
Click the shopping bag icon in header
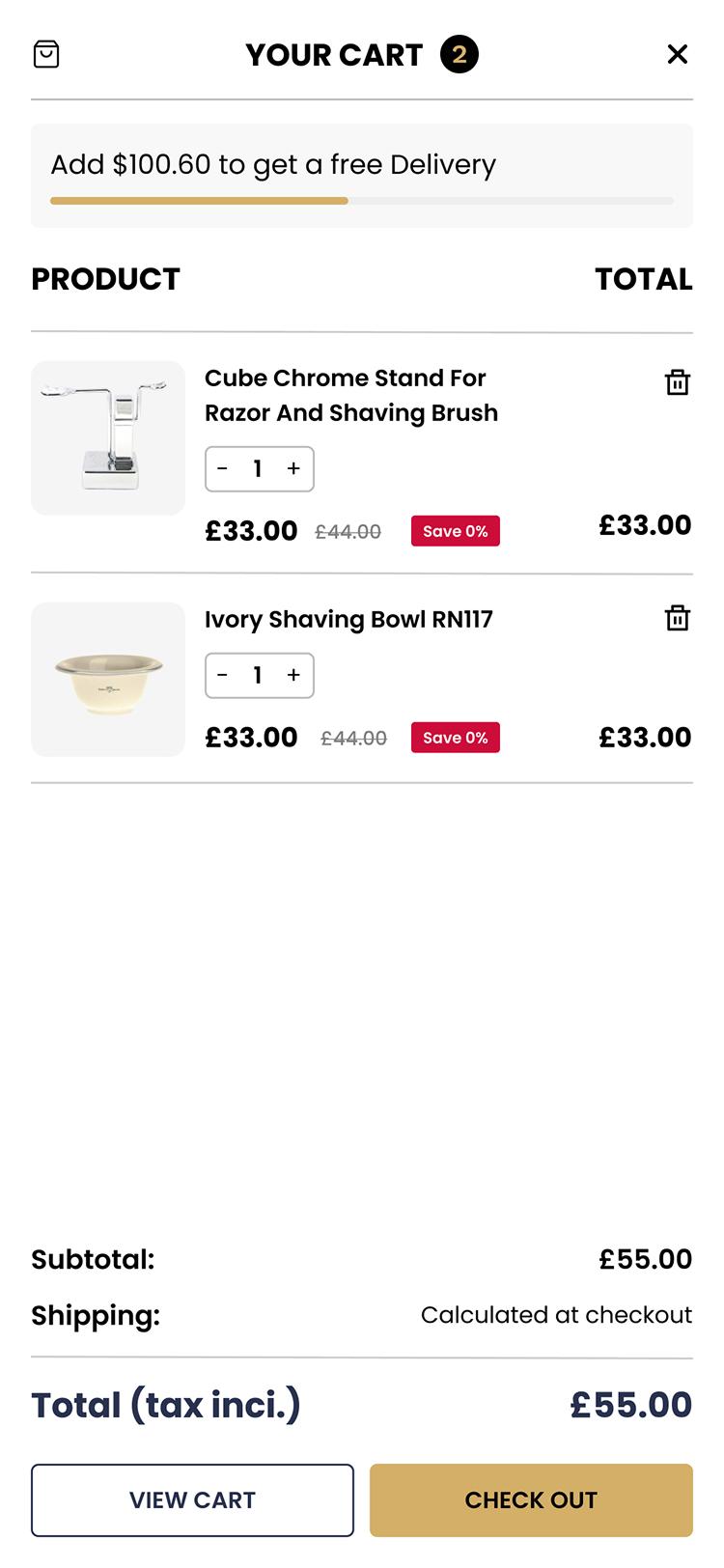(46, 54)
